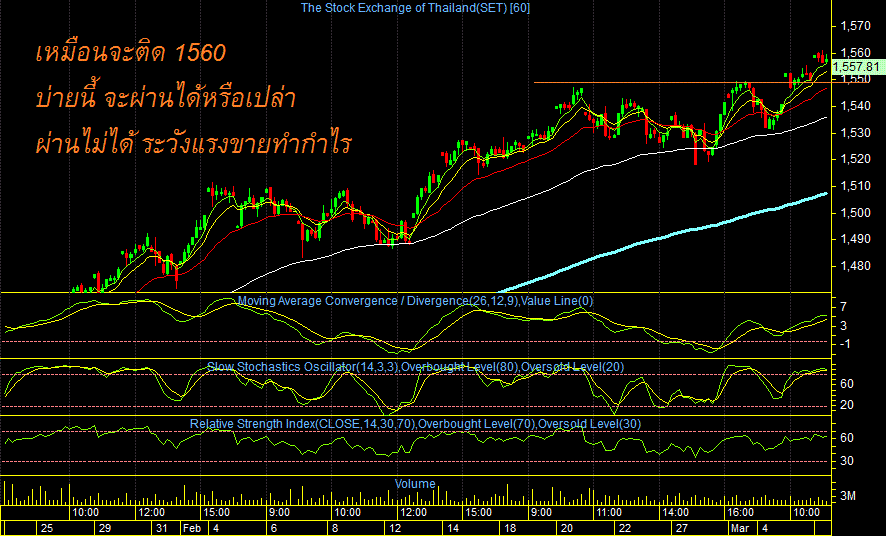Click the date label 14
Image resolution: width=886 pixels, height=536 pixels.
(x=453, y=529)
